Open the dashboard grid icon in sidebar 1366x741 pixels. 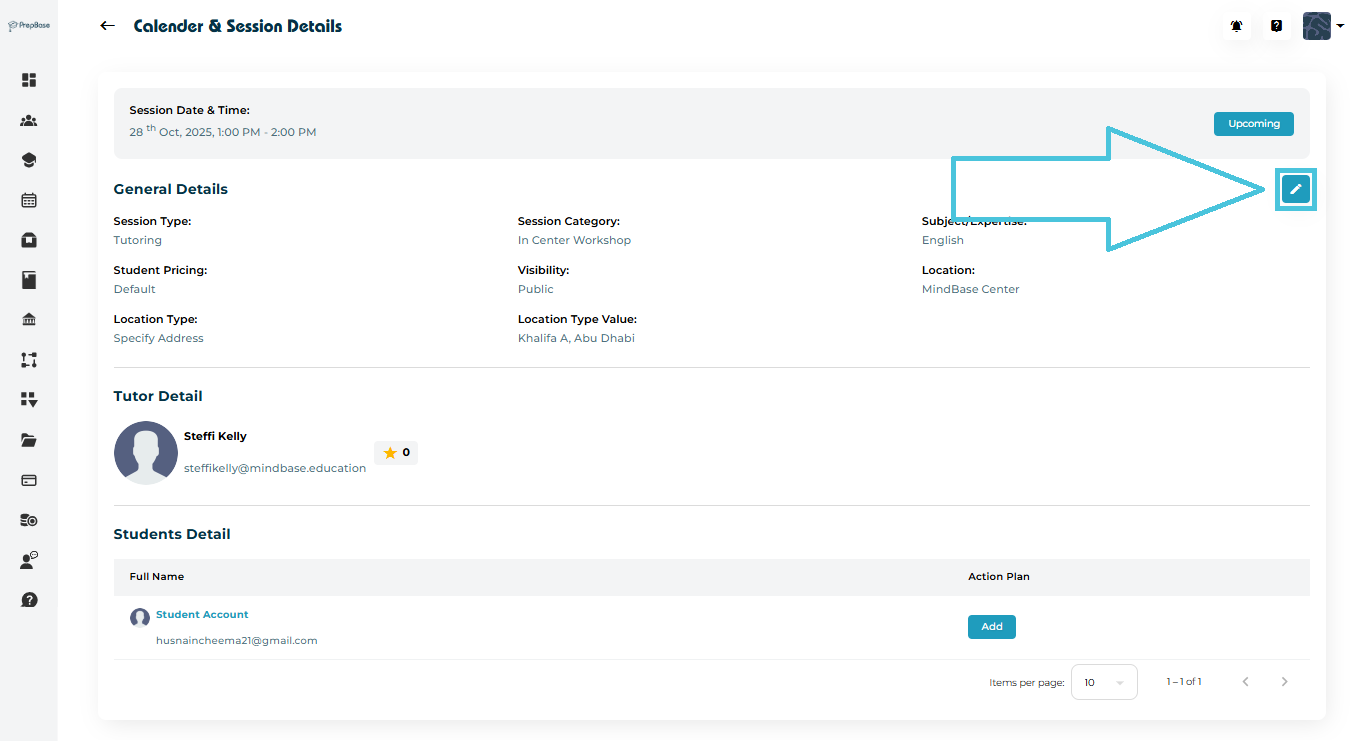click(x=29, y=80)
